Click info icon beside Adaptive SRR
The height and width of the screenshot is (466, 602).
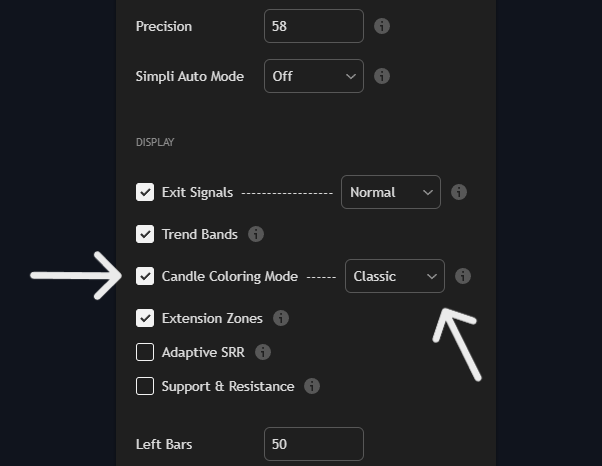263,352
